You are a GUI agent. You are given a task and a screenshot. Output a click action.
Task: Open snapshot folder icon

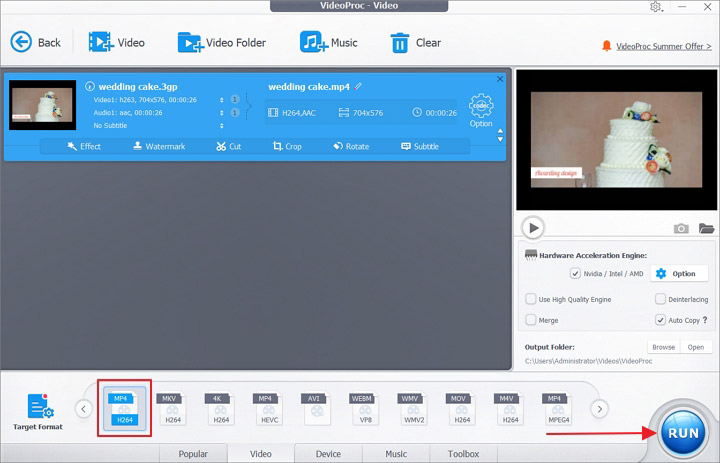coord(706,228)
